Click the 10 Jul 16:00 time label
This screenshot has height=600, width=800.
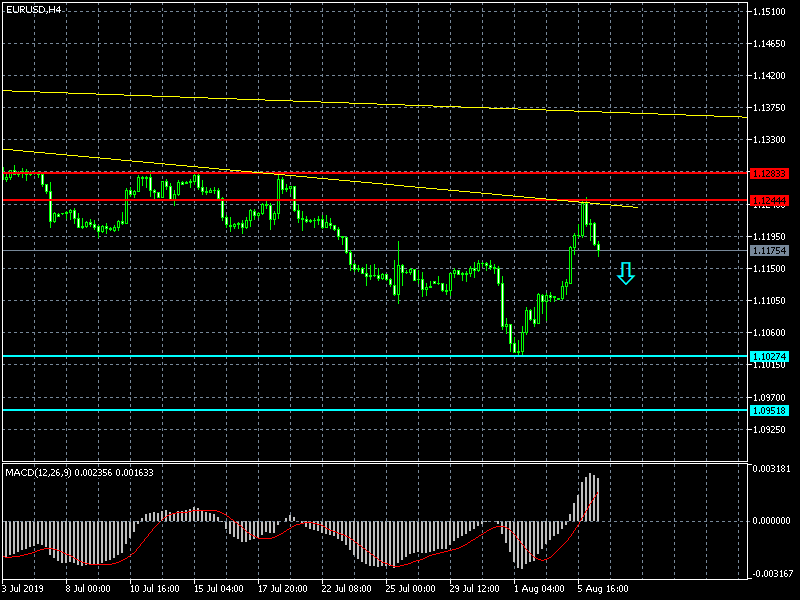[x=154, y=588]
